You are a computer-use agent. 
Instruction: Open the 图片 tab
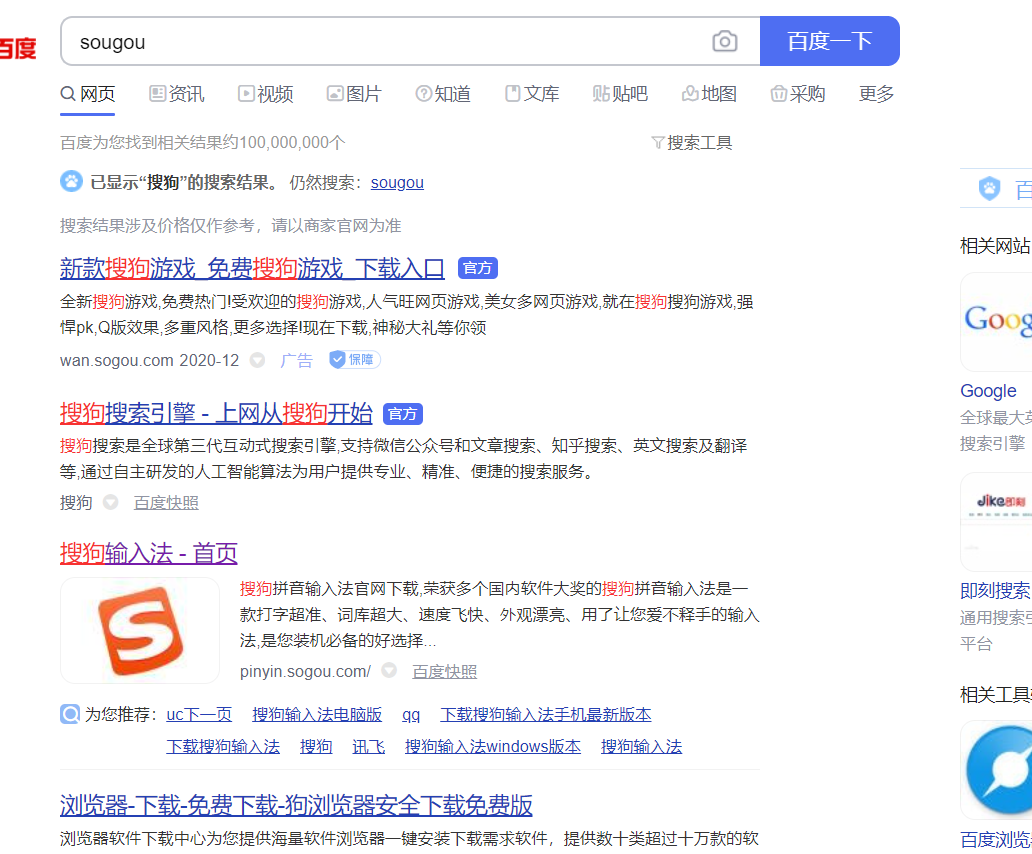(x=354, y=94)
